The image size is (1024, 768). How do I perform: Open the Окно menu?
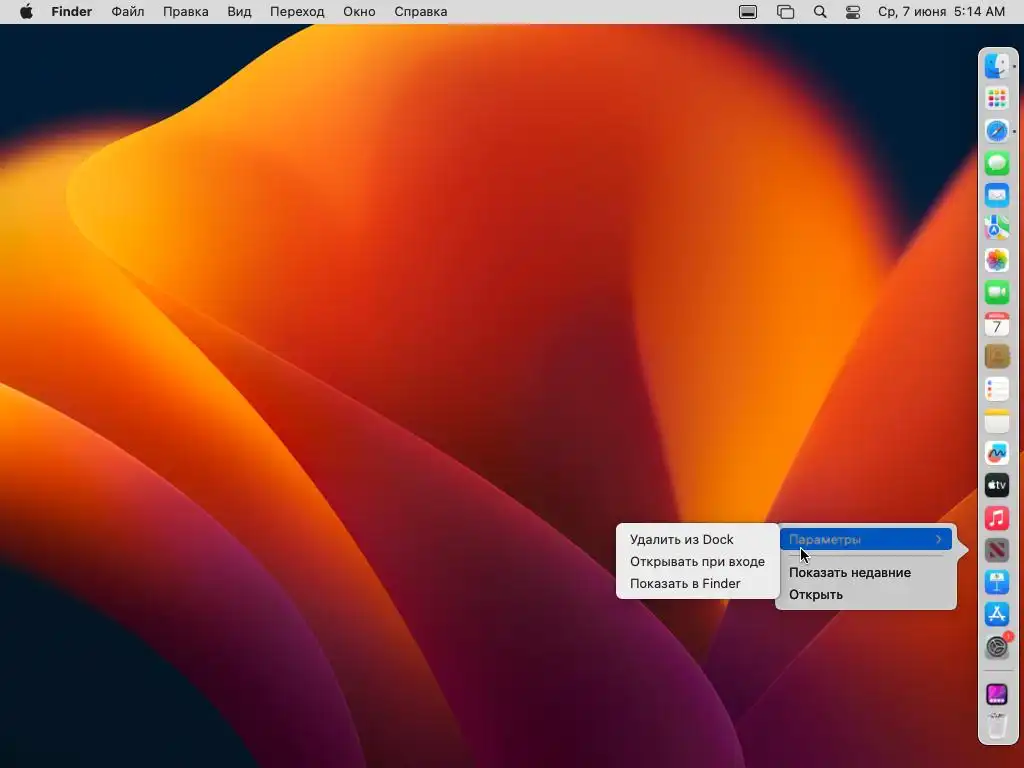click(x=359, y=12)
